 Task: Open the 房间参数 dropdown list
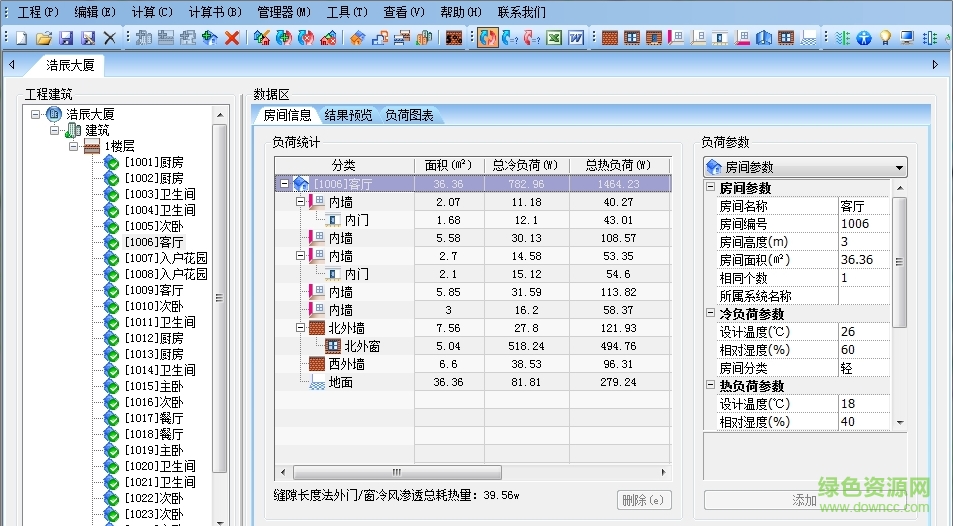(x=900, y=167)
